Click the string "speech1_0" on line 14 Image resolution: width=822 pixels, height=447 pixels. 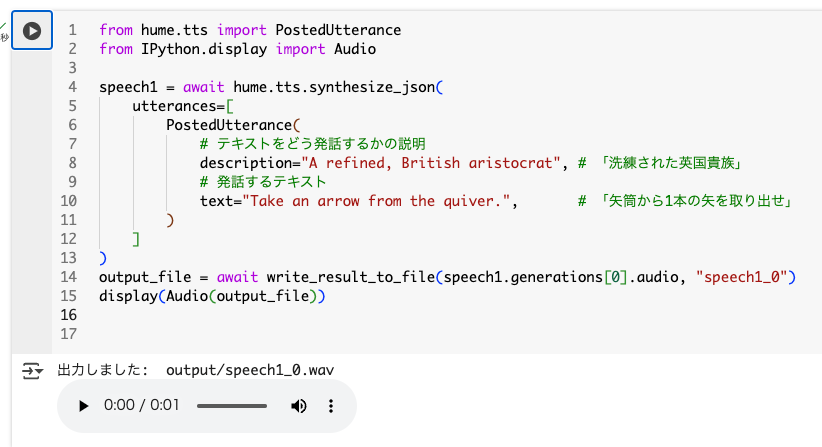coord(741,277)
